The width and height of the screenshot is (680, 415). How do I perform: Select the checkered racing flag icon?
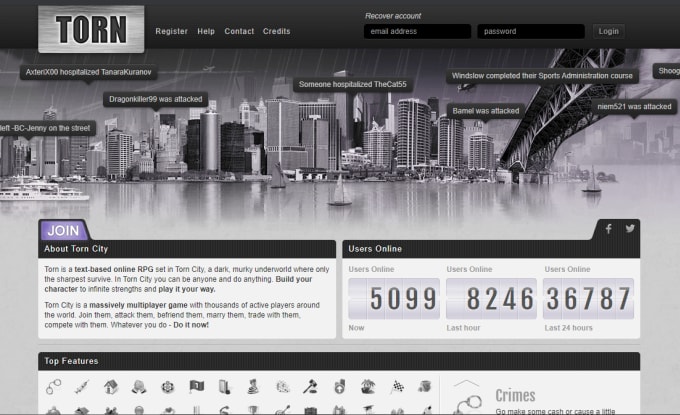click(x=397, y=386)
